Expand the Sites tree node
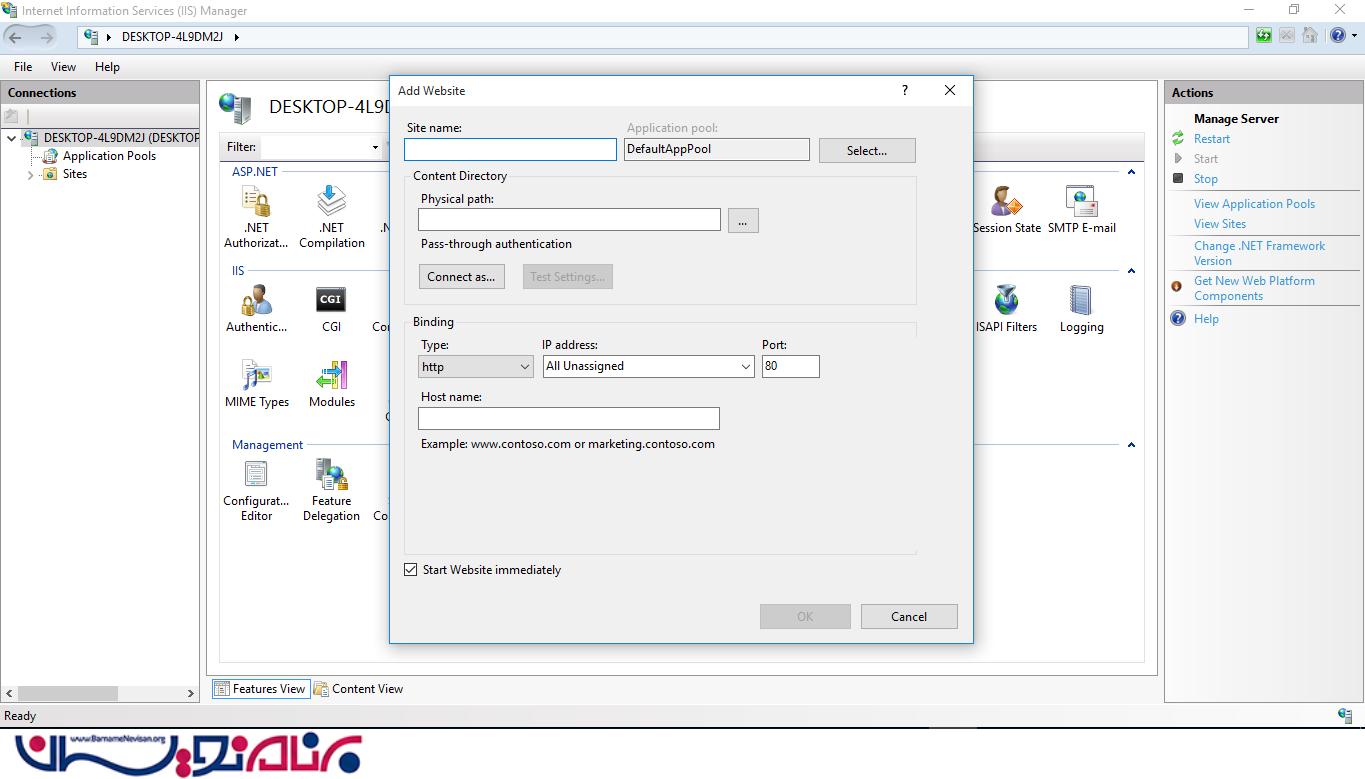This screenshot has height=779, width=1365. click(x=30, y=175)
